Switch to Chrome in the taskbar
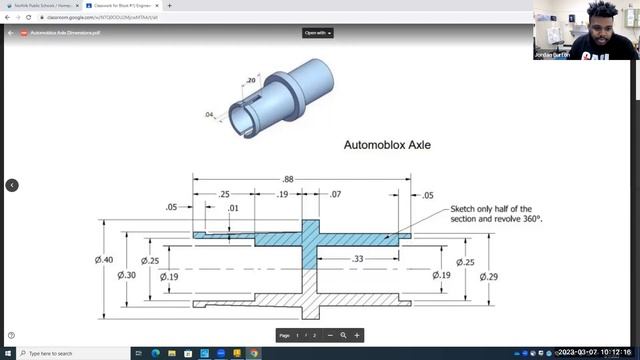 tap(254, 353)
